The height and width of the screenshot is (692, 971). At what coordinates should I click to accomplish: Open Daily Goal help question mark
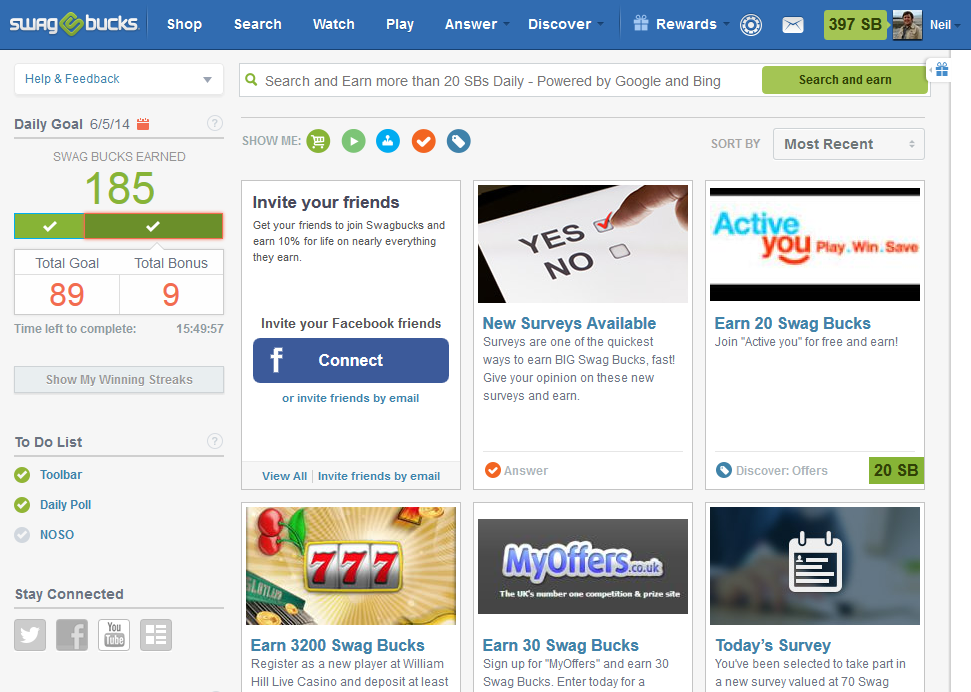(214, 123)
